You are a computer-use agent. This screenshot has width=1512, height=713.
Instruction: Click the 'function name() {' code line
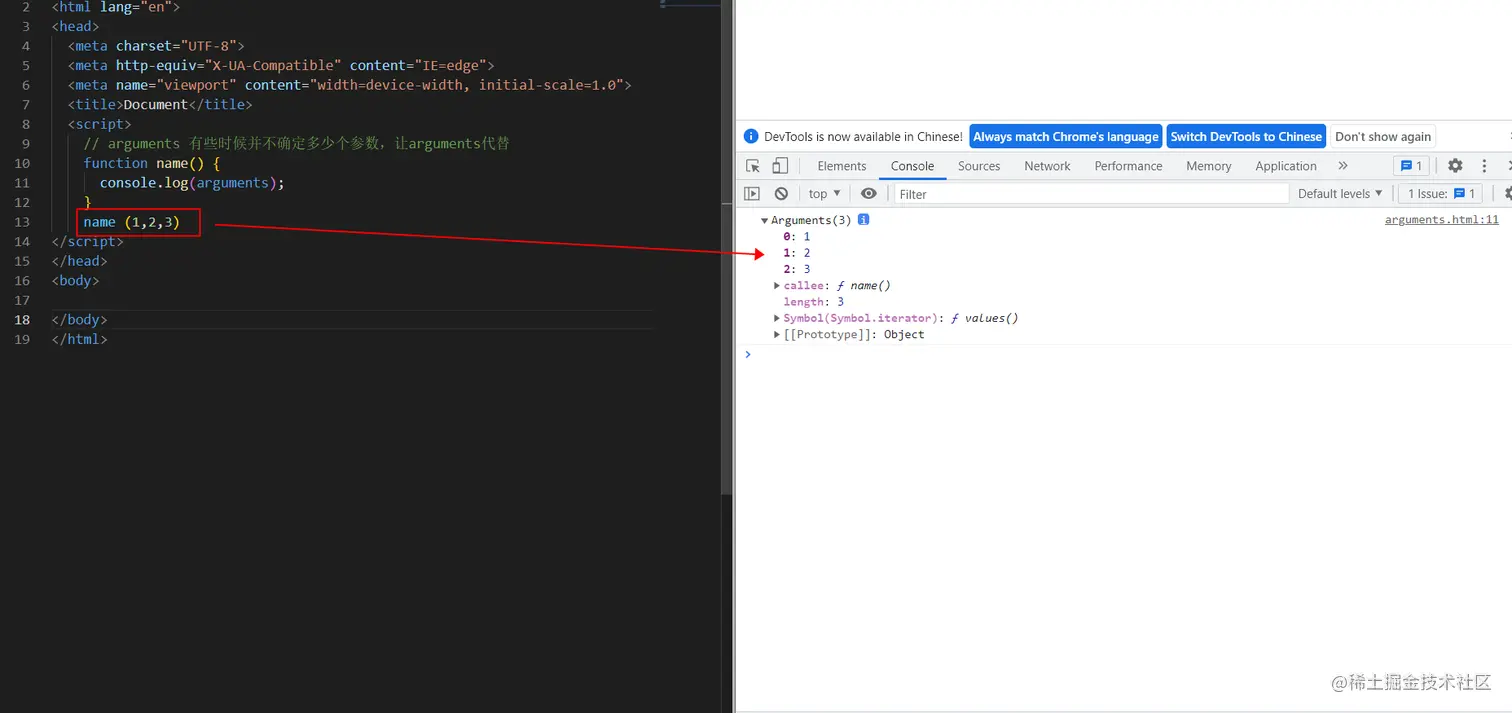coord(152,163)
